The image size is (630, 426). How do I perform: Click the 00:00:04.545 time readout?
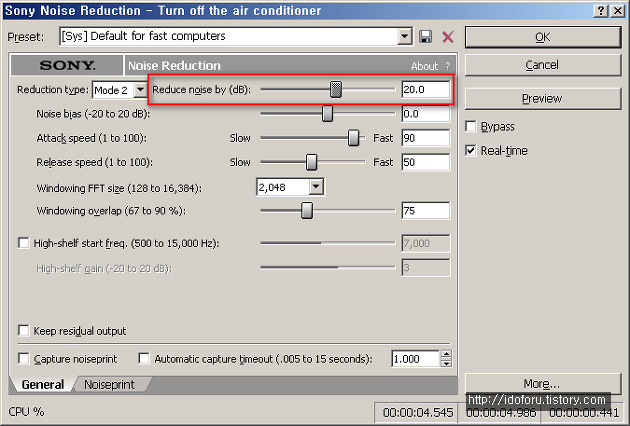(x=418, y=412)
